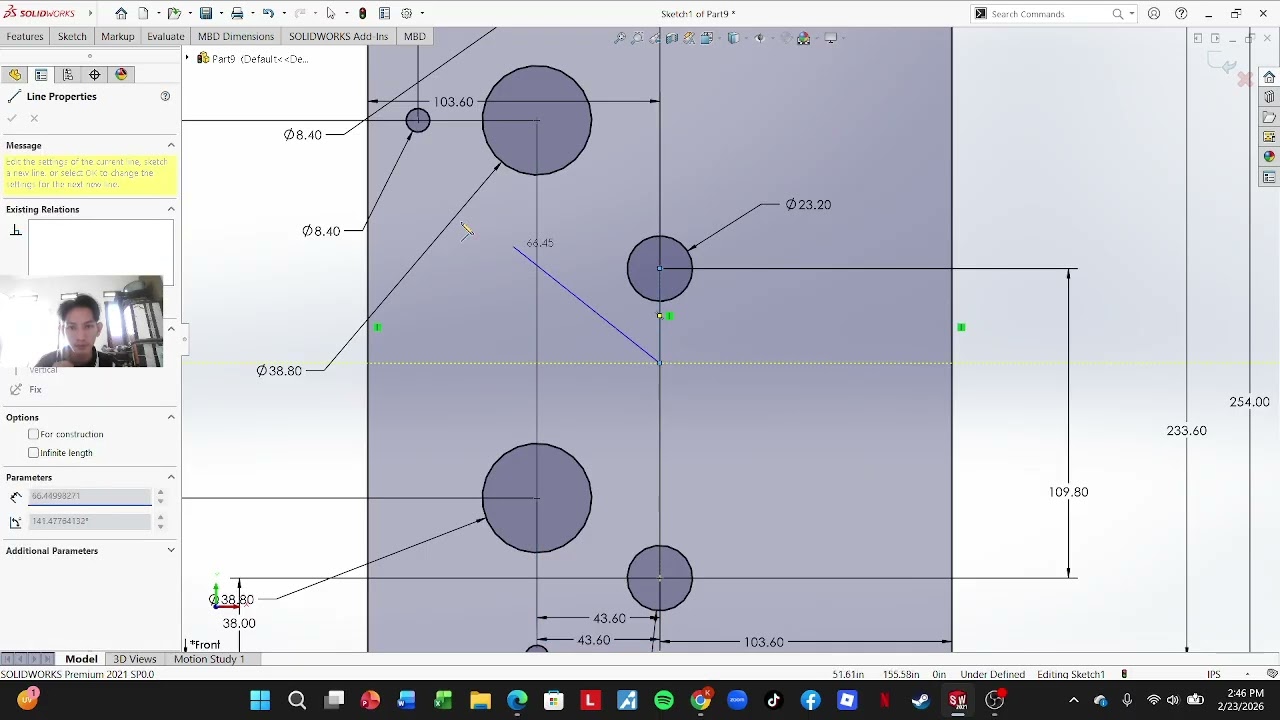
Task: Switch to the Features tab
Action: pyautogui.click(x=25, y=37)
